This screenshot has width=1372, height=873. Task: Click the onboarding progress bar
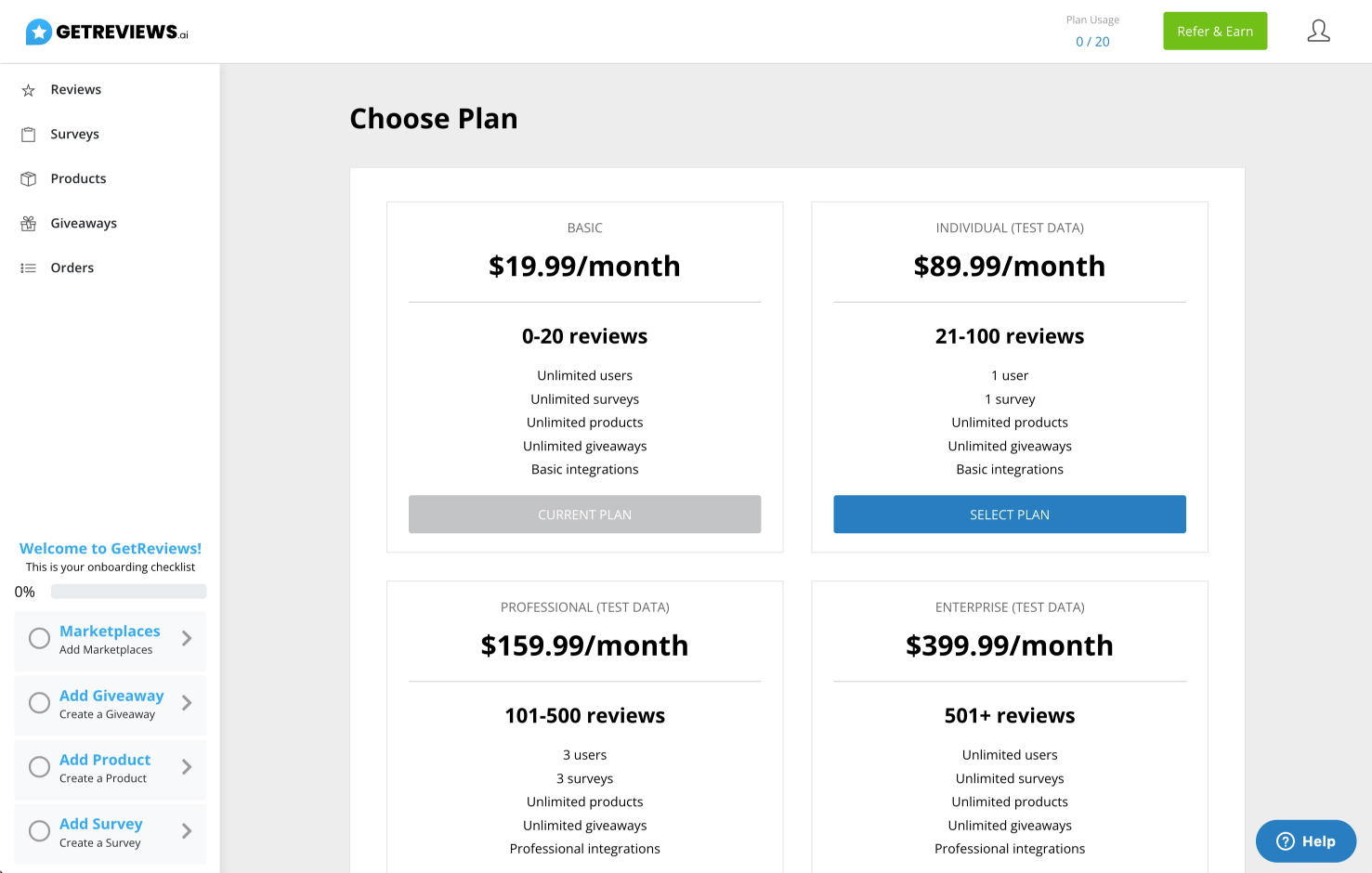click(128, 591)
